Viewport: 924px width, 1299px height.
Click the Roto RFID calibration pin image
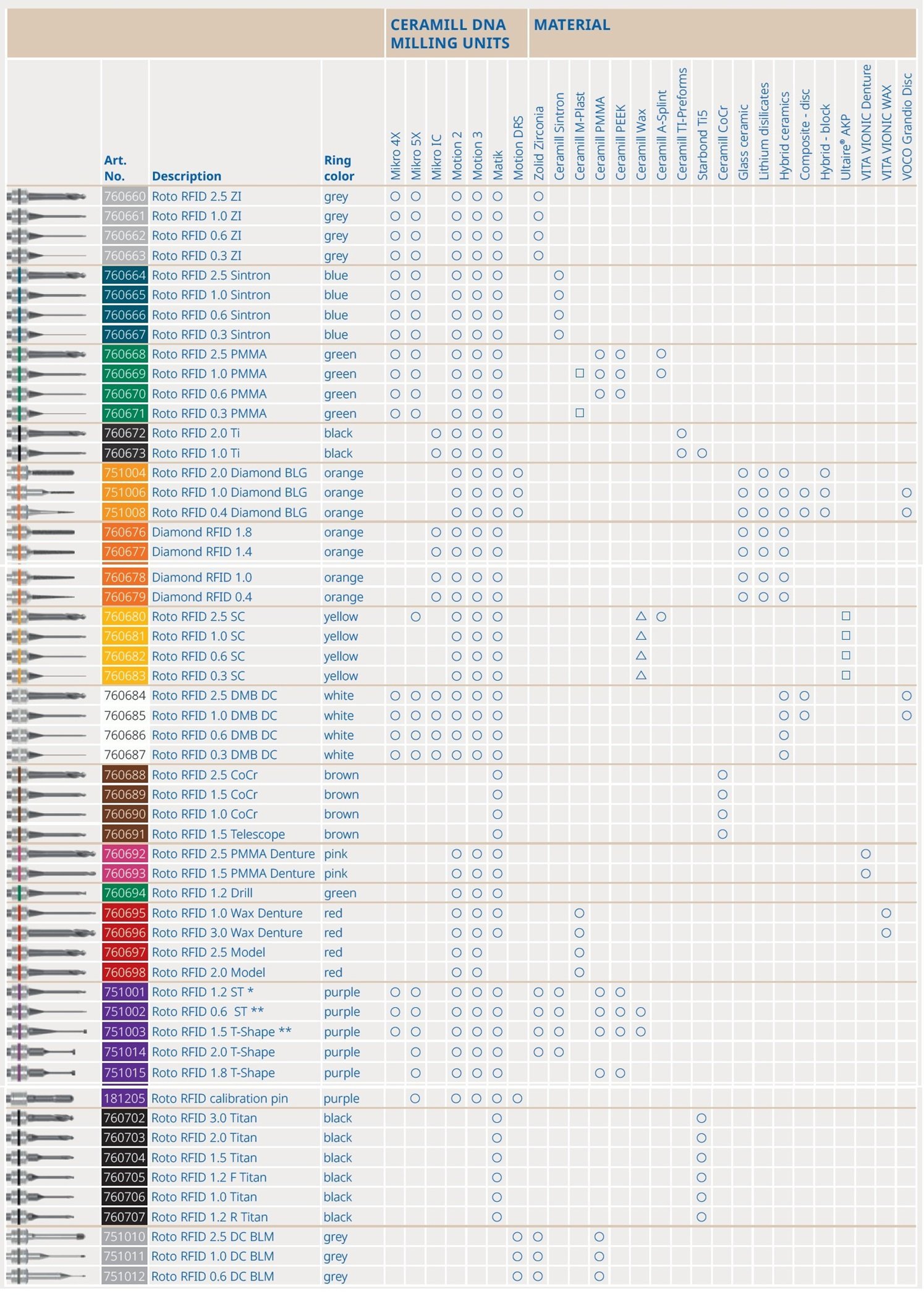point(41,1098)
